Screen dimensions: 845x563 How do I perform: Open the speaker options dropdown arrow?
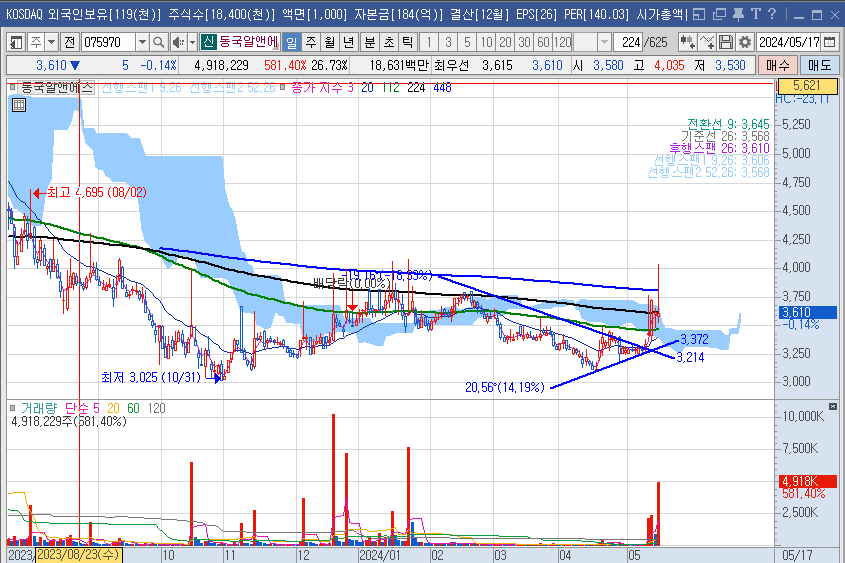(192, 41)
